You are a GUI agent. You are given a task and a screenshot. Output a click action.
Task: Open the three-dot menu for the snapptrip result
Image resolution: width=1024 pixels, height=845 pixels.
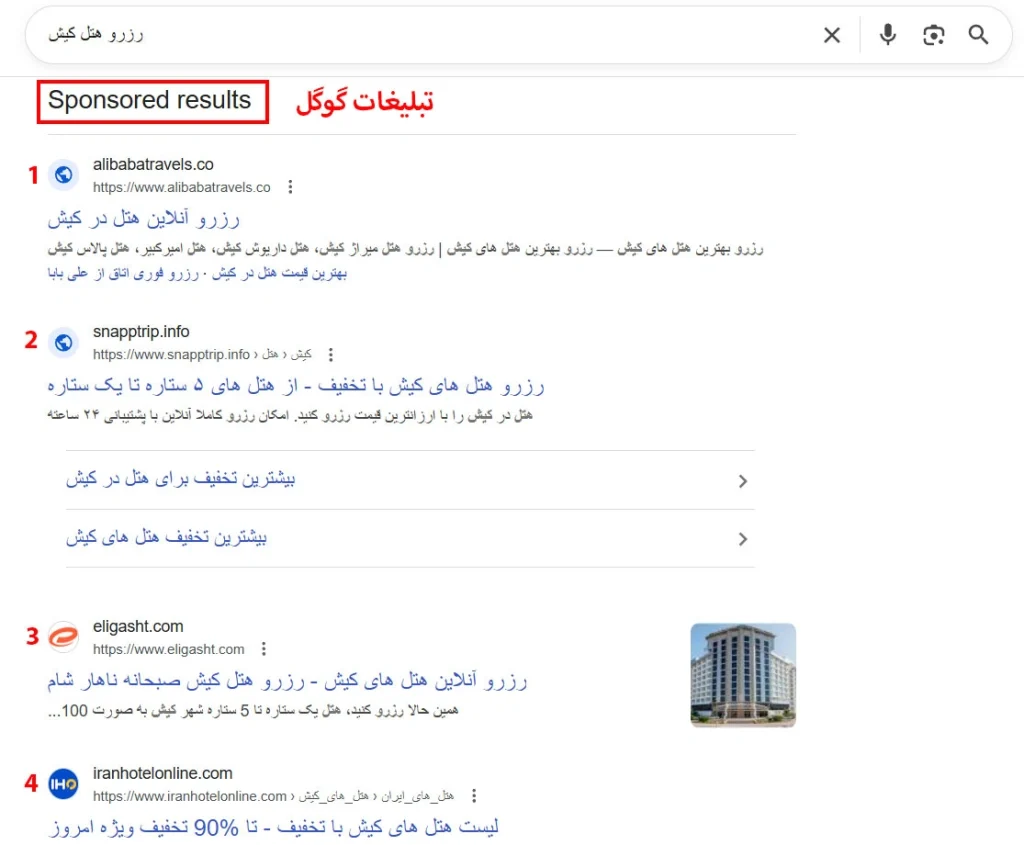(x=330, y=353)
